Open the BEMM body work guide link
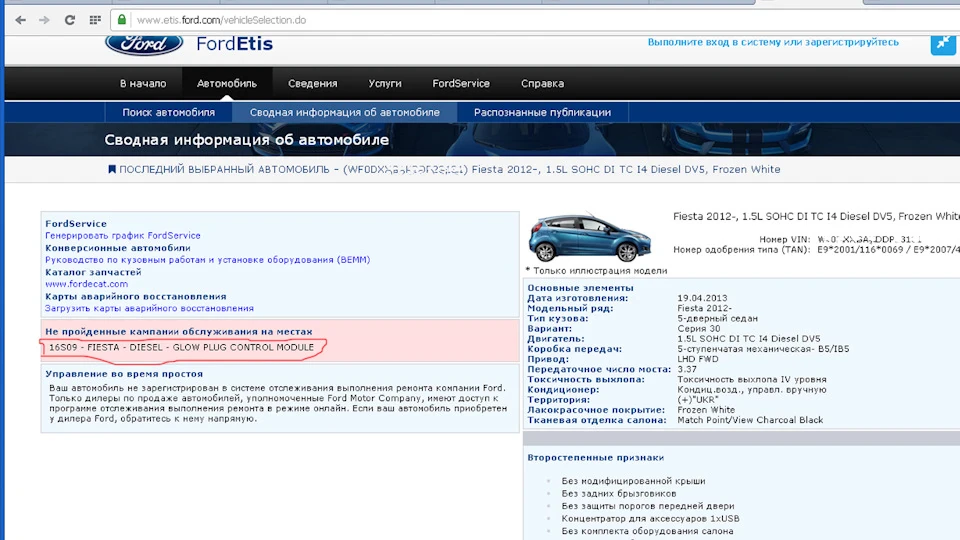 [208, 260]
